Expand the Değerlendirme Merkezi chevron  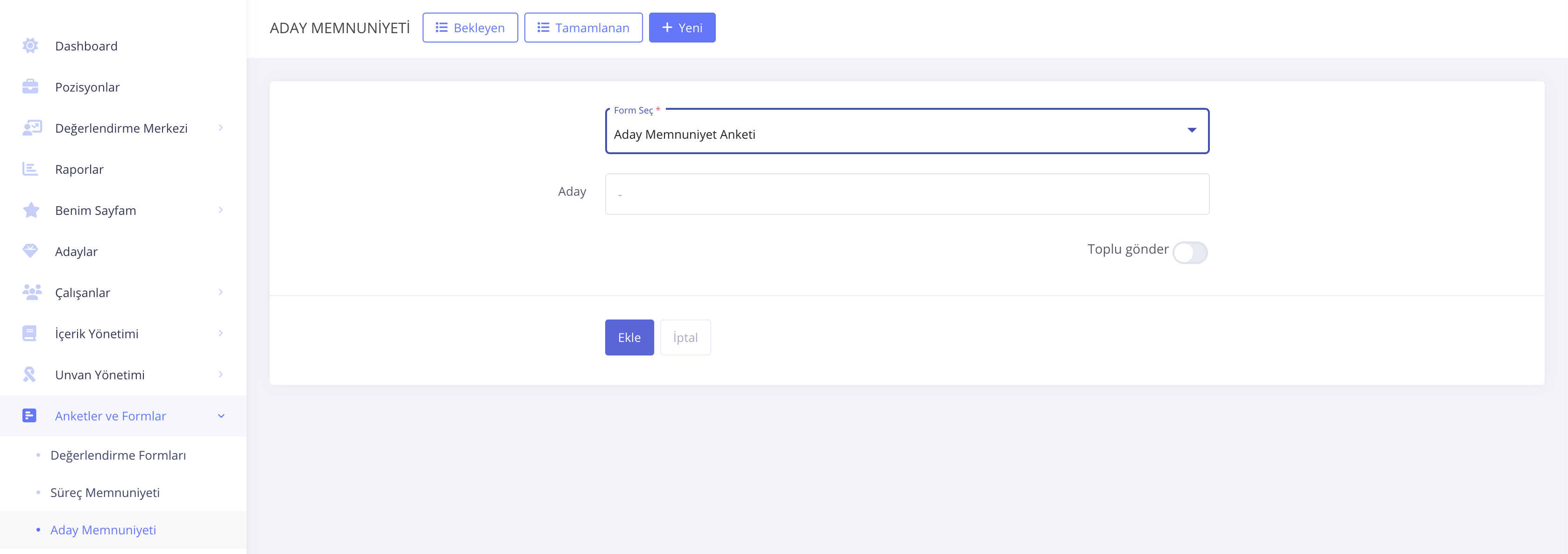click(x=220, y=128)
